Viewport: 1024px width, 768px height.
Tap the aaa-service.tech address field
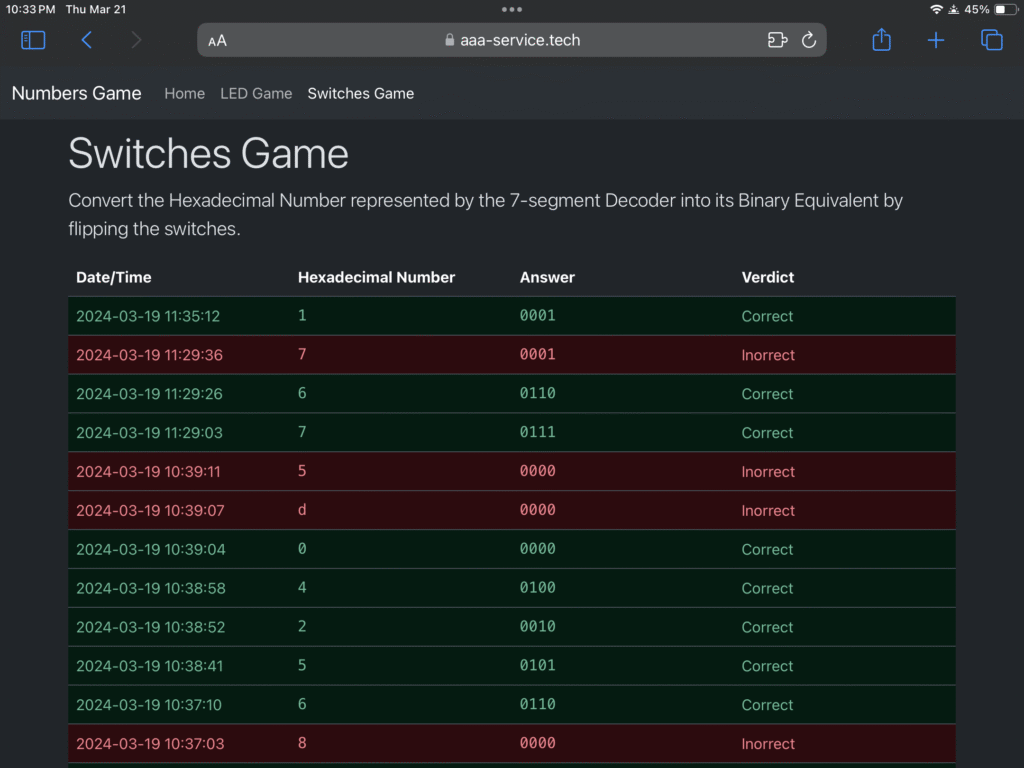tap(511, 41)
